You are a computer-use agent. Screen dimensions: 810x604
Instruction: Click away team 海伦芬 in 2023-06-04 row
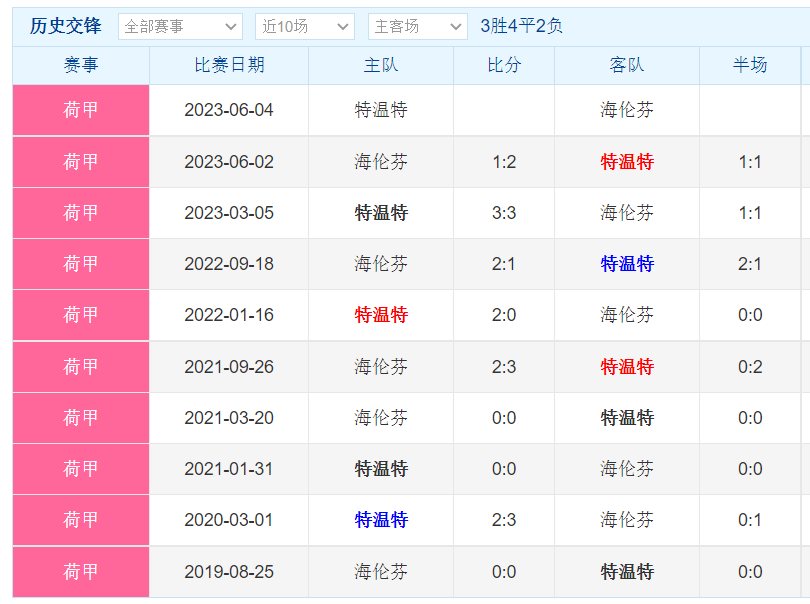627,110
